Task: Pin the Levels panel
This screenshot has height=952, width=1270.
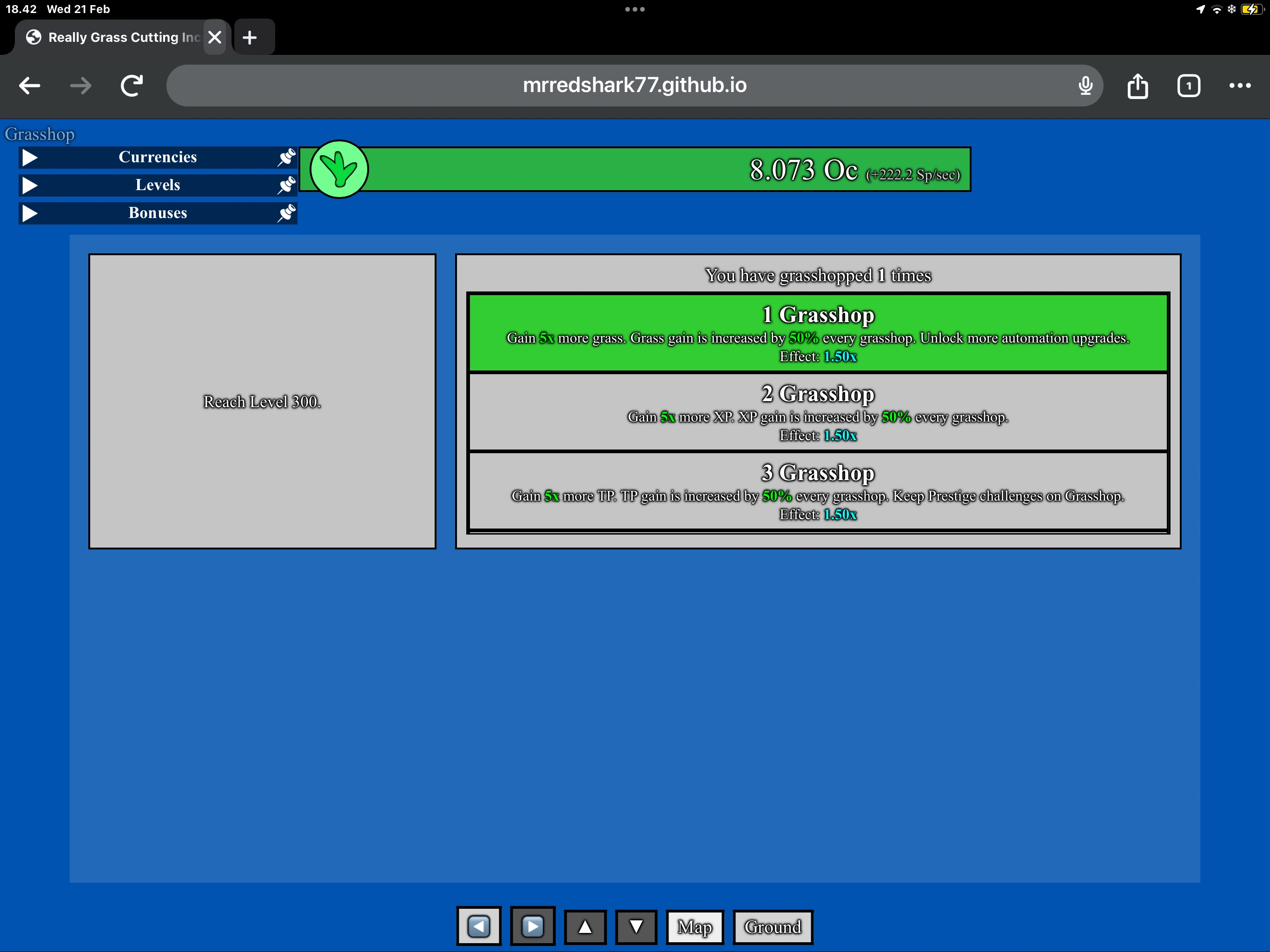Action: click(x=286, y=185)
